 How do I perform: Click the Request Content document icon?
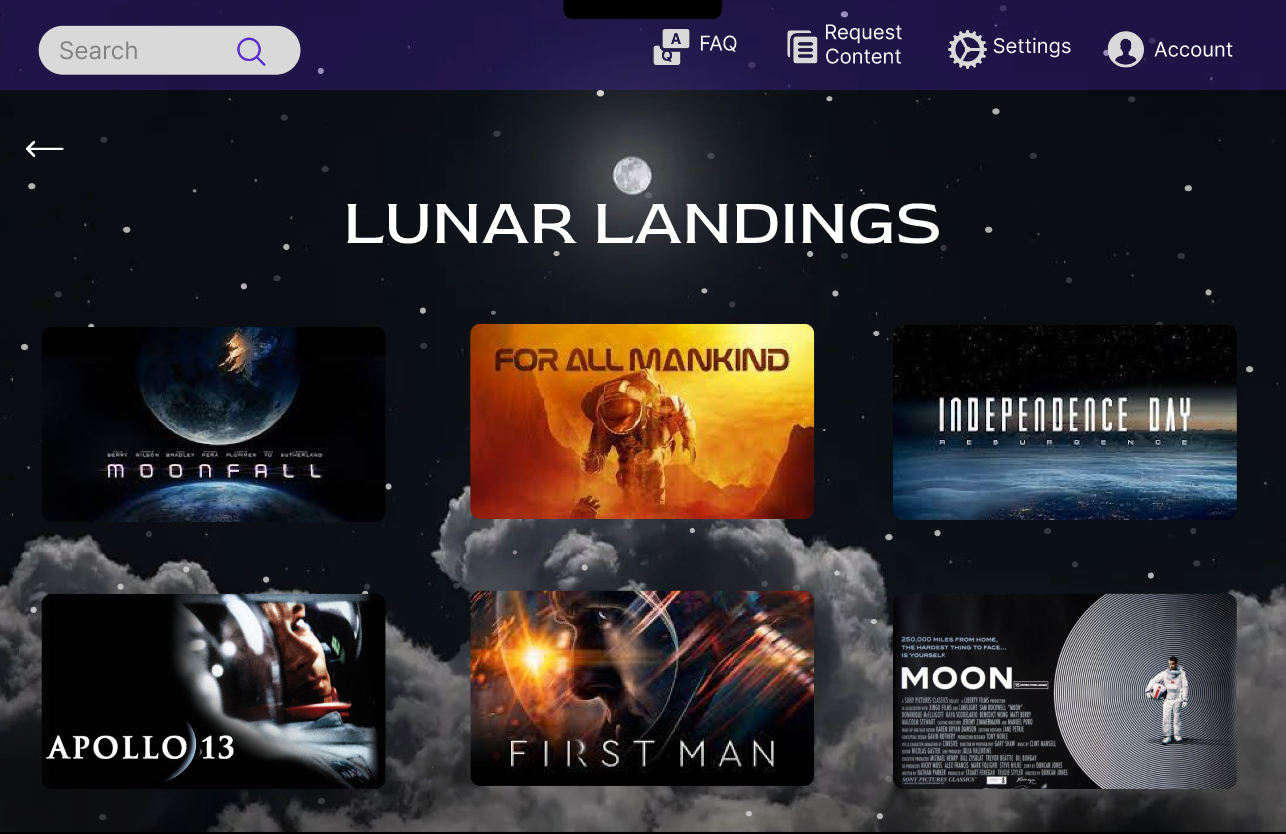[x=802, y=47]
